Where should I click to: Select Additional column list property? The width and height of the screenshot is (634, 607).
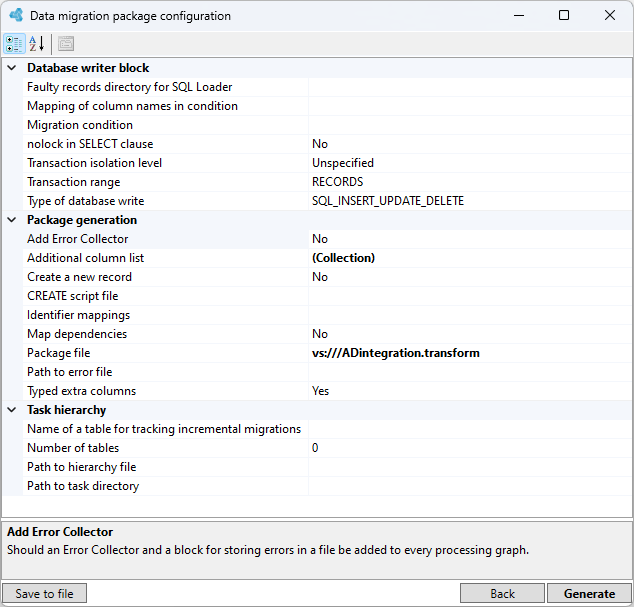(x=166, y=258)
